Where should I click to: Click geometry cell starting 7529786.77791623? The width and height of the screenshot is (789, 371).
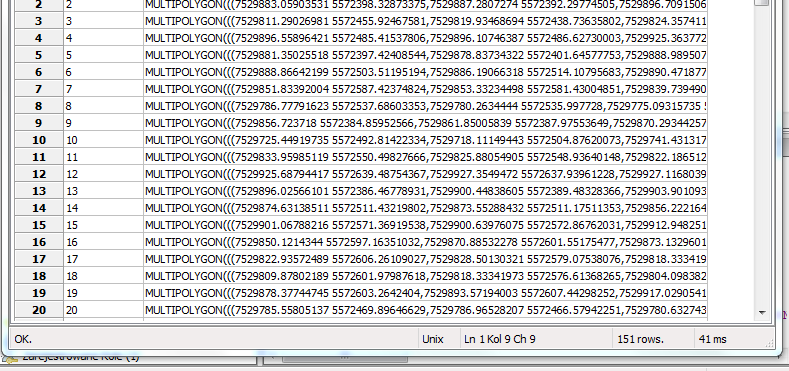[x=426, y=106]
